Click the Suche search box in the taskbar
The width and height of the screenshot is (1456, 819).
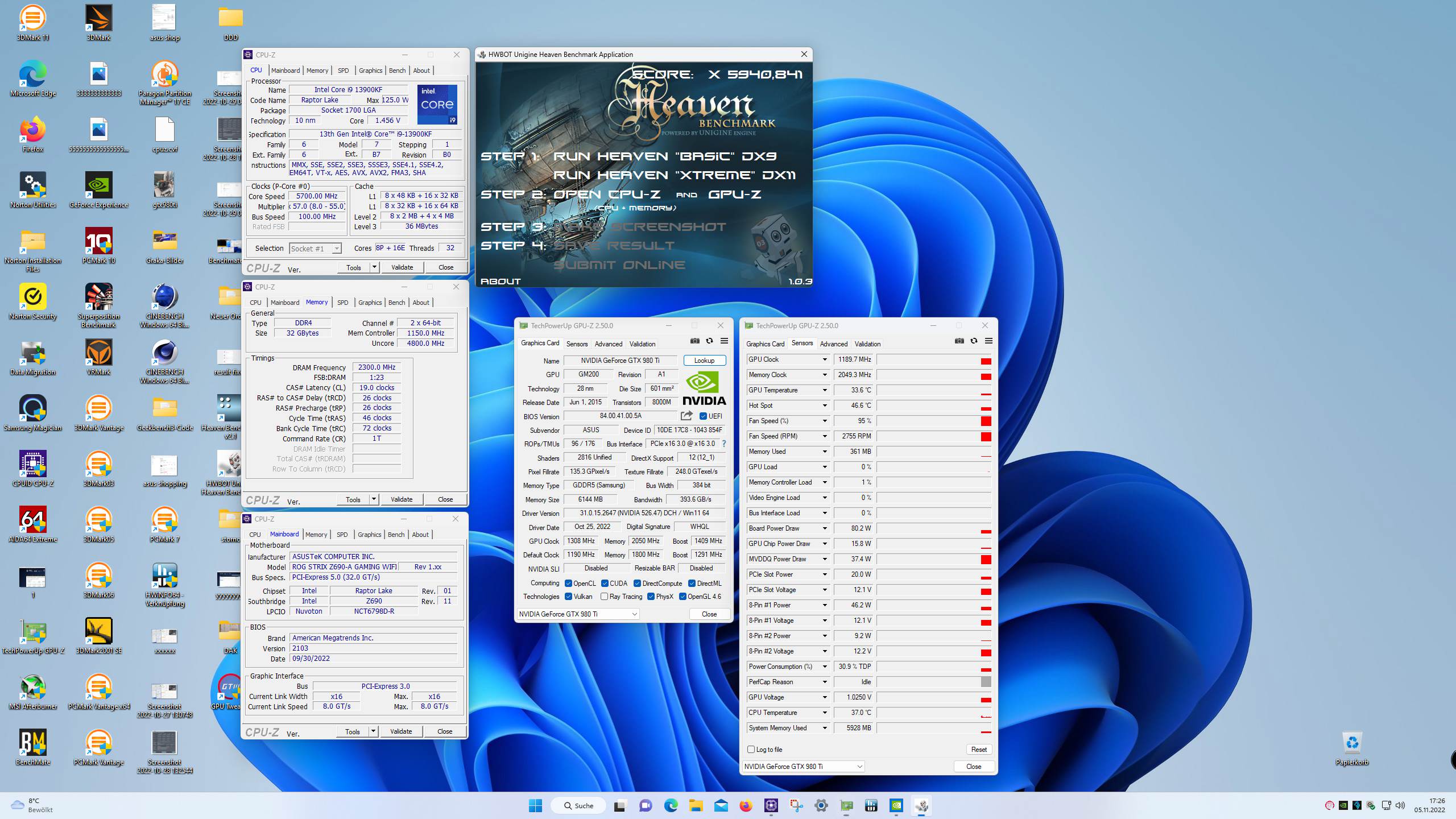pos(578,805)
